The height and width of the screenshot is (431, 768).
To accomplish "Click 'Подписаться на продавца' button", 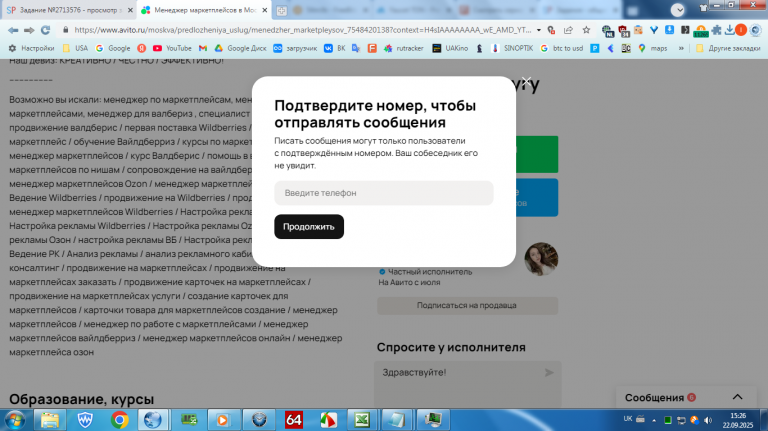I will click(467, 306).
